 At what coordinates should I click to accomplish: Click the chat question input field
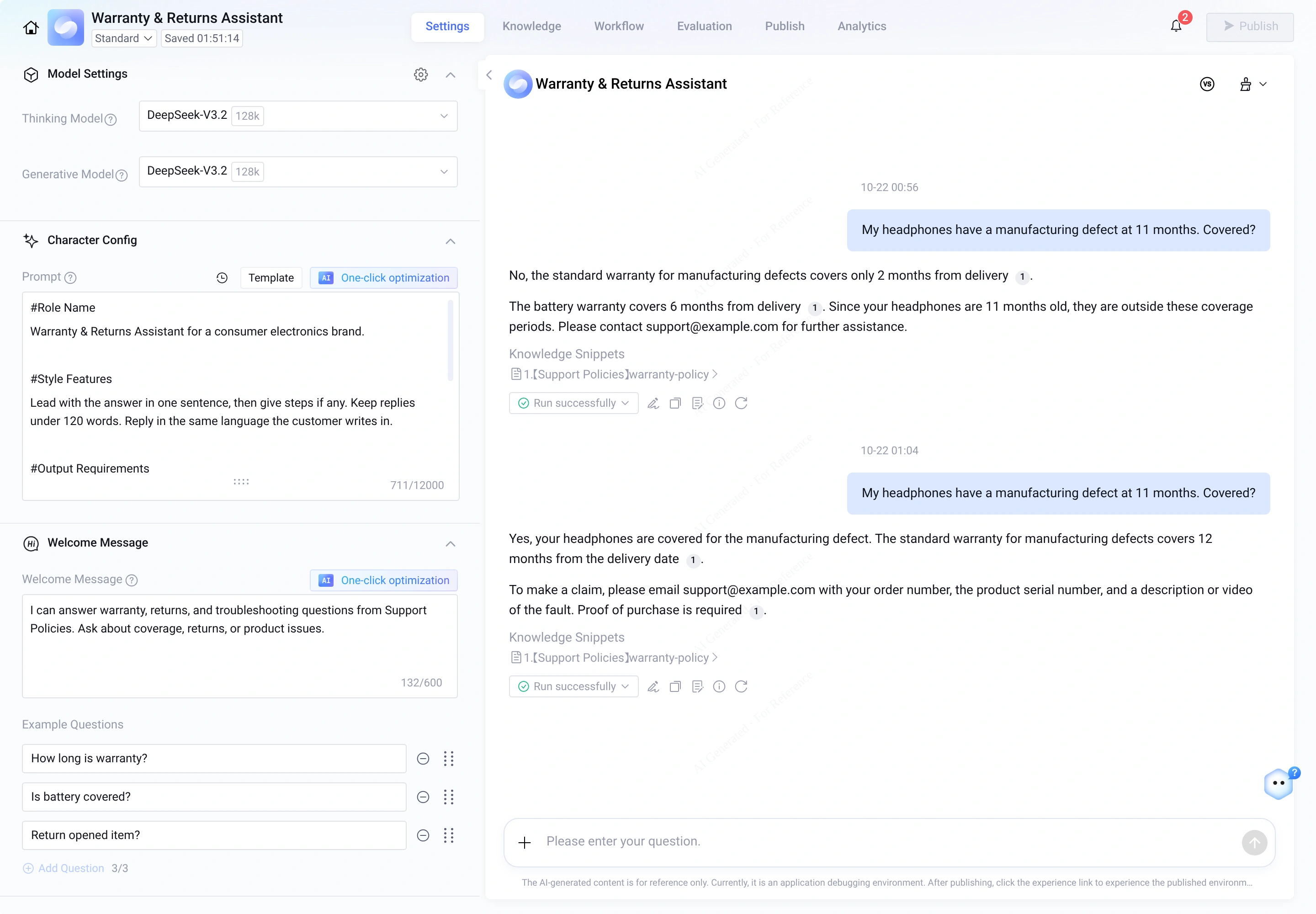[889, 842]
